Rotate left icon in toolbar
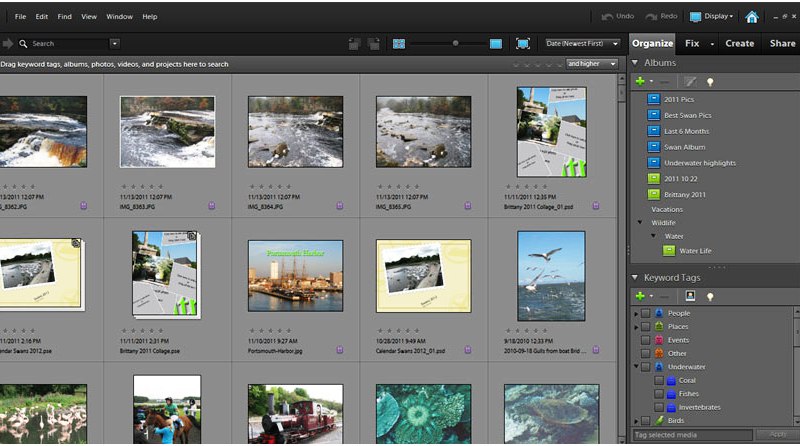The image size is (800, 446). coord(355,44)
